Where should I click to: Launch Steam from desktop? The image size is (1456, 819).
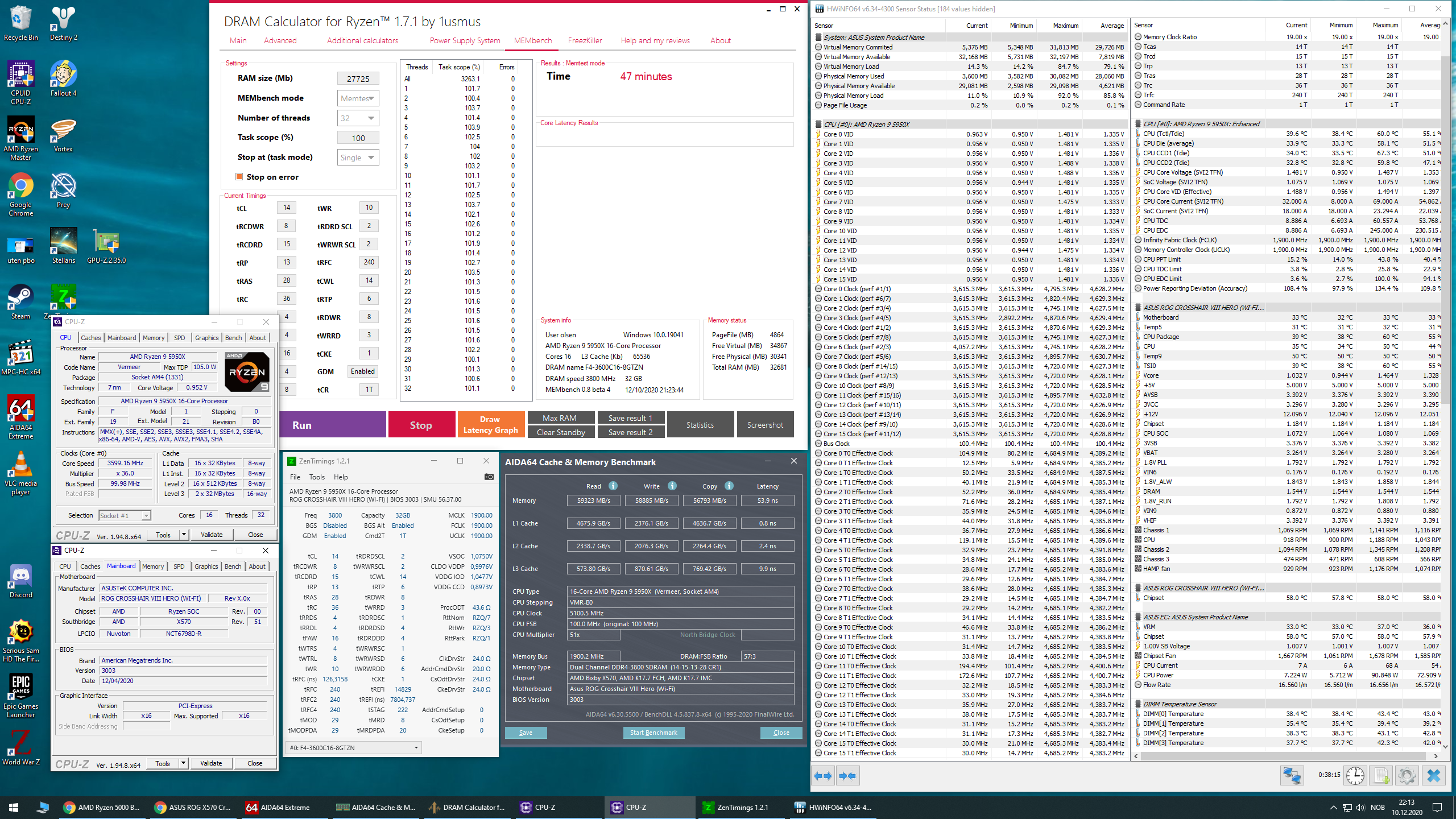click(x=20, y=302)
